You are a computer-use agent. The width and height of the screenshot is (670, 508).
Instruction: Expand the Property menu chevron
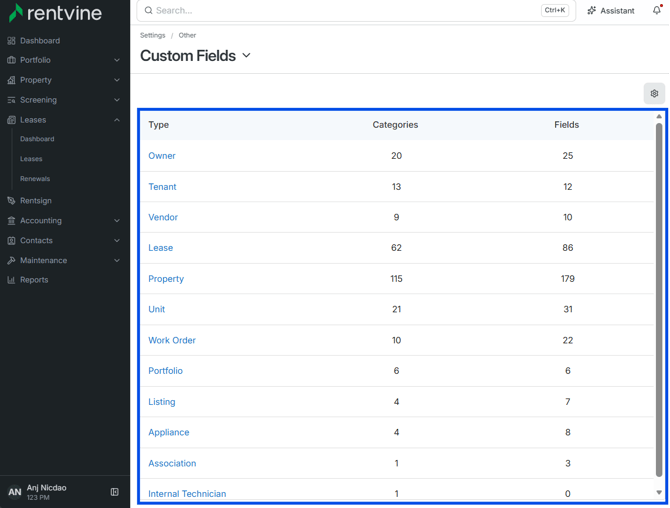117,80
